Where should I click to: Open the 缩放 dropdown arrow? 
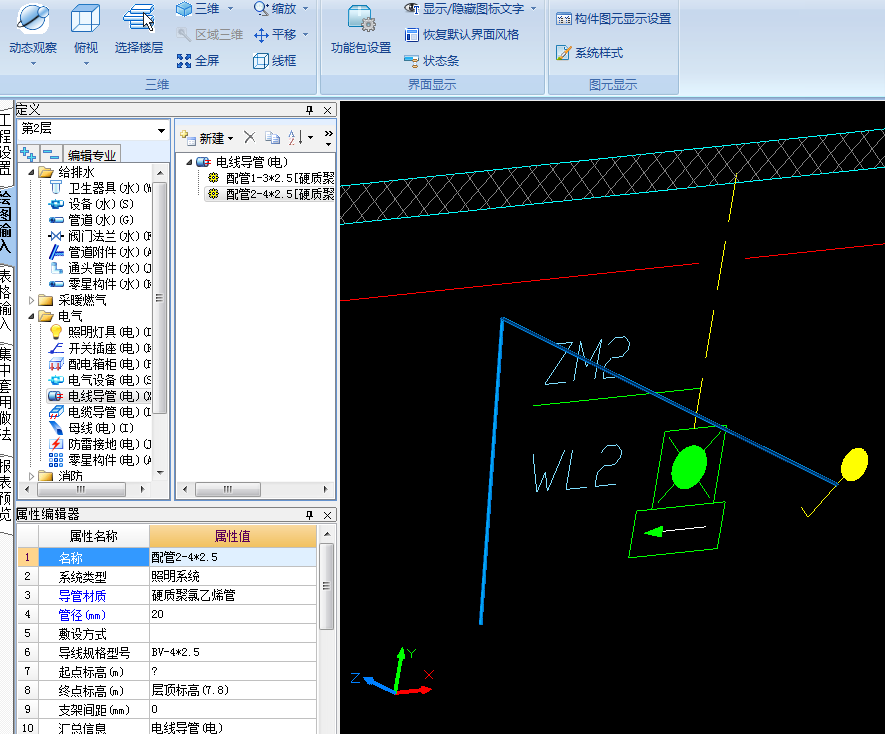point(305,8)
